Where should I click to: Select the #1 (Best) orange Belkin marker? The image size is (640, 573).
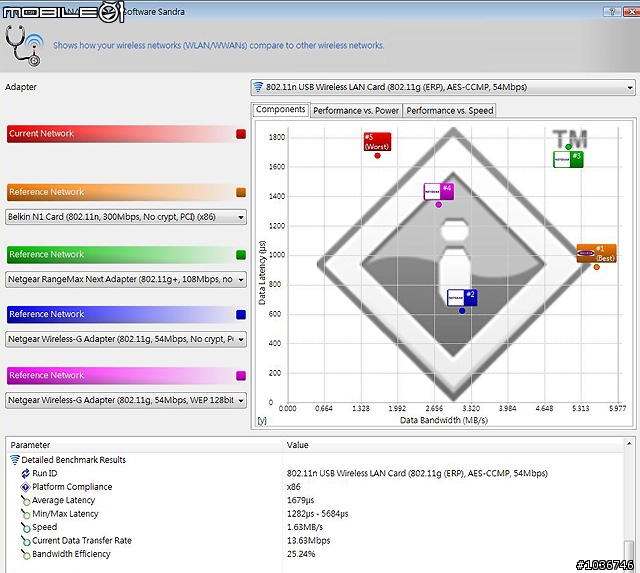tap(596, 253)
